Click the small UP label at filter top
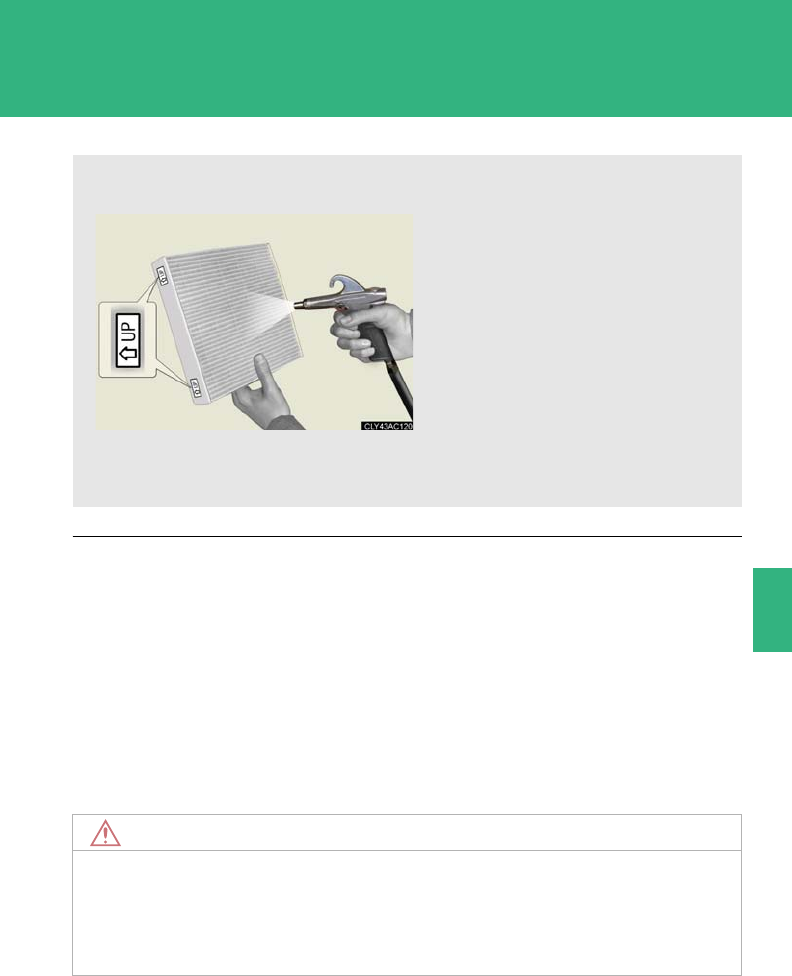Viewport: 792px width, 976px height. point(162,275)
